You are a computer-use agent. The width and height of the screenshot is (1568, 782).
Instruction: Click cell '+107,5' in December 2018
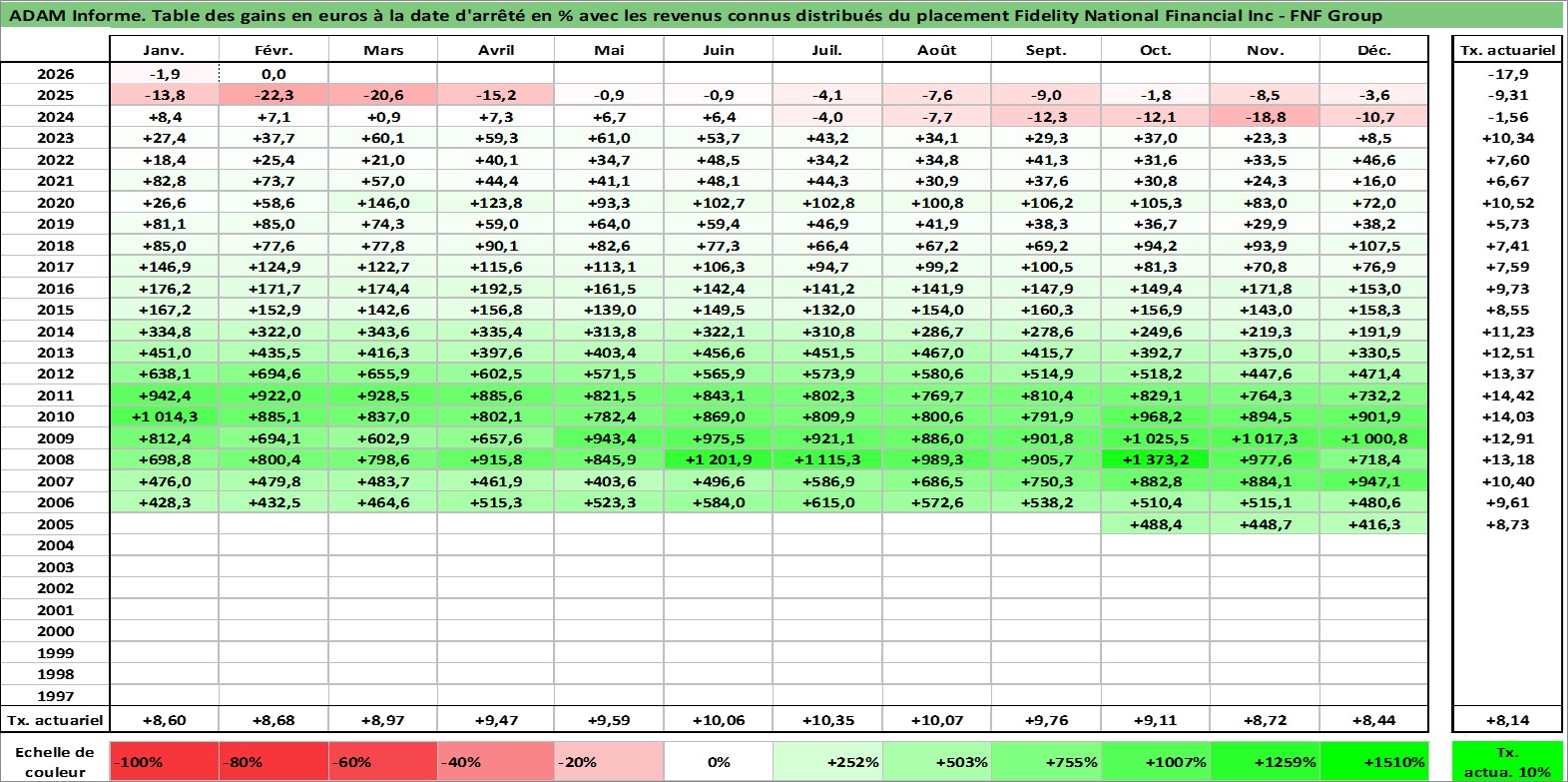(1374, 246)
